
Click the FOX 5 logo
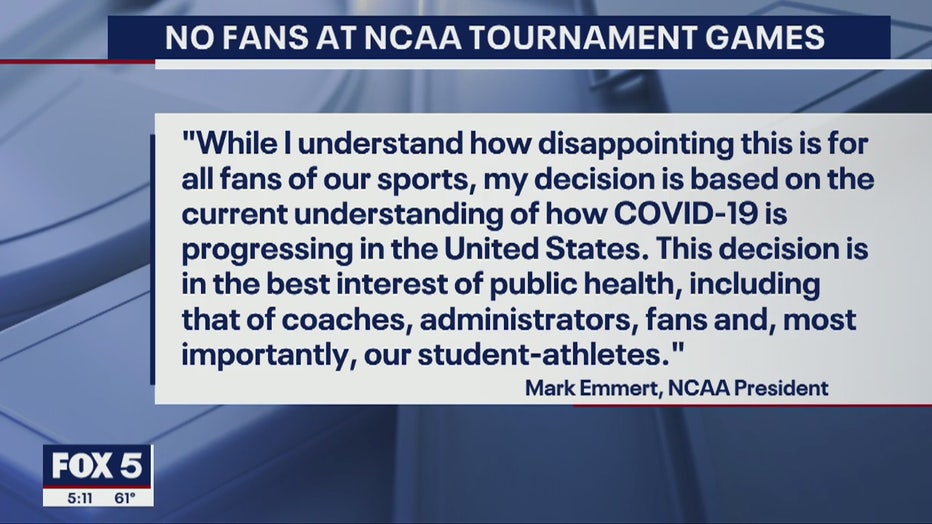coord(97,466)
